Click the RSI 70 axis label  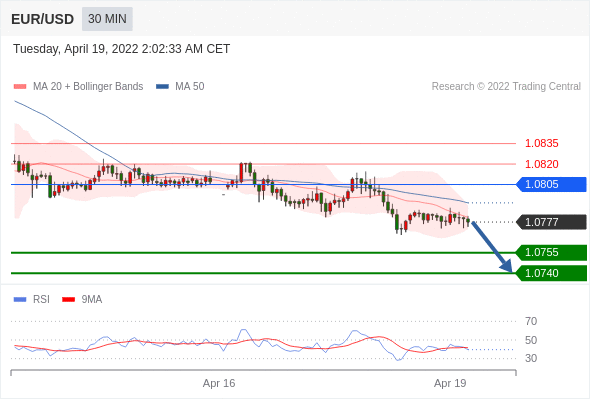click(x=531, y=321)
